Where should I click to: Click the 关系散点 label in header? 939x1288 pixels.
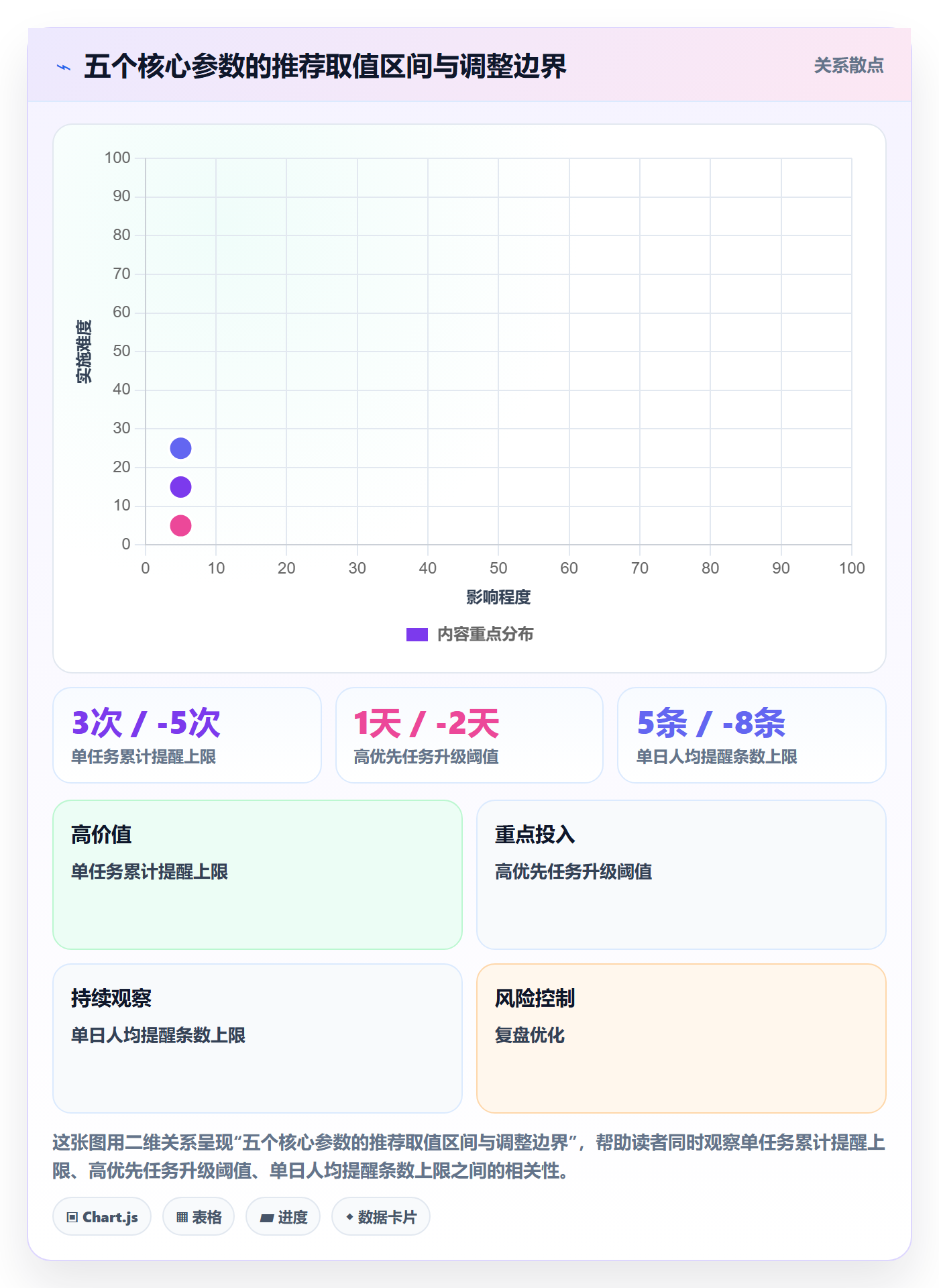pyautogui.click(x=848, y=66)
